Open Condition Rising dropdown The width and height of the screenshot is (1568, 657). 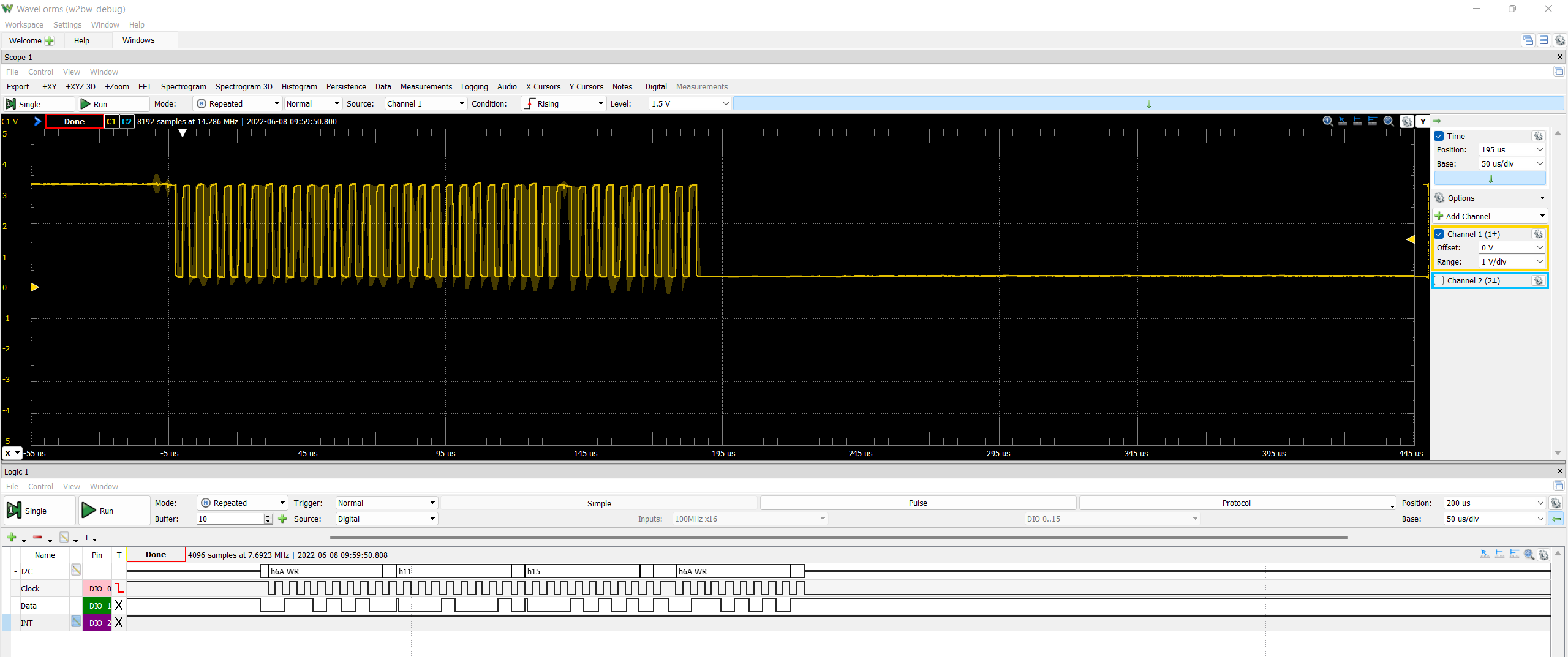(563, 103)
